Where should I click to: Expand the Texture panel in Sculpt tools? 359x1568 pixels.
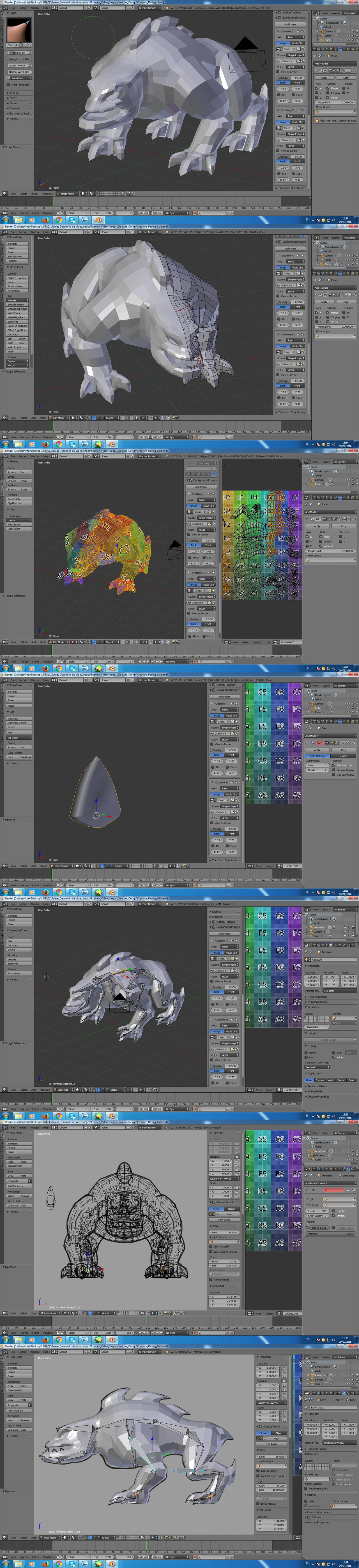(x=14, y=93)
